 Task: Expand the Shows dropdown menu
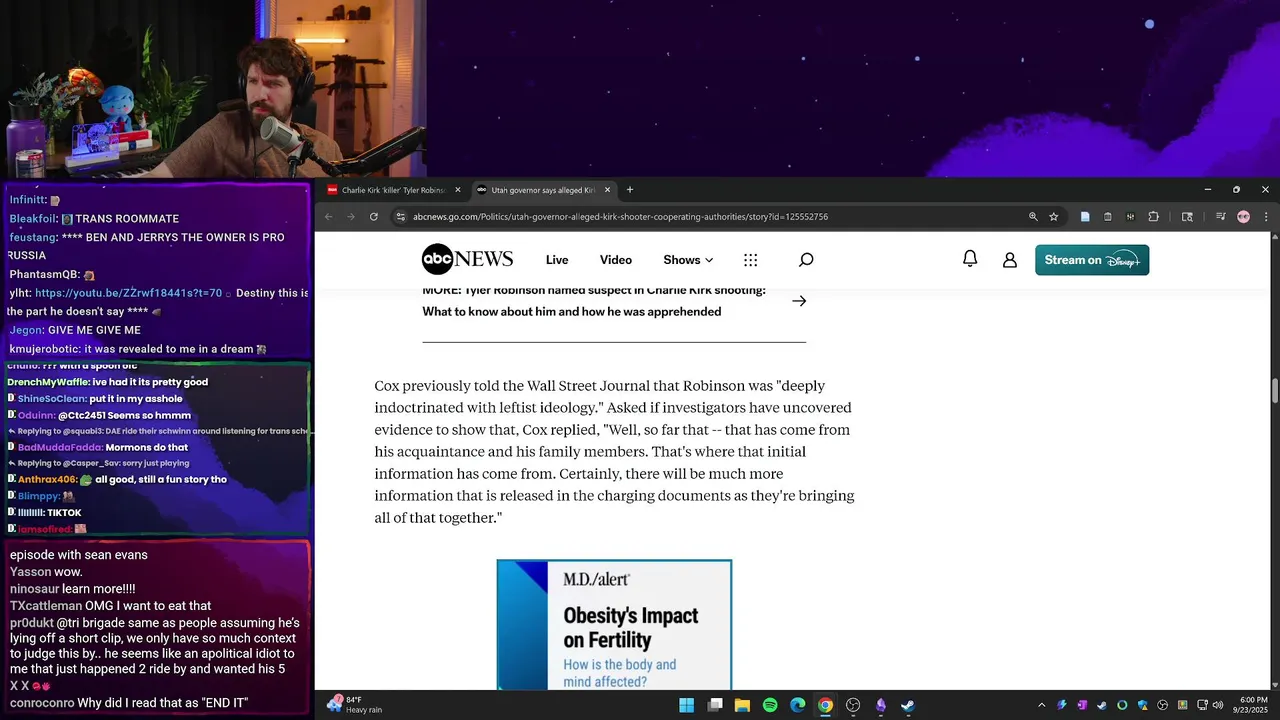click(688, 260)
